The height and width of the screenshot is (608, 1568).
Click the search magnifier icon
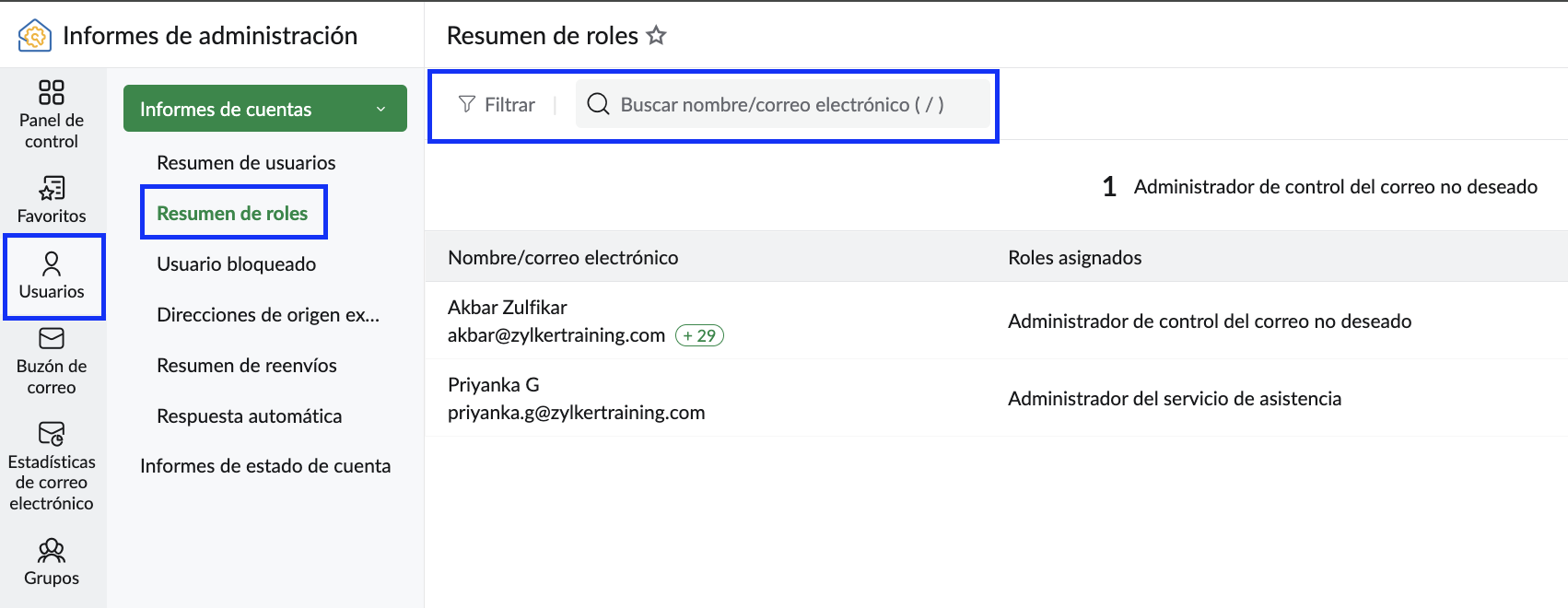tap(598, 104)
